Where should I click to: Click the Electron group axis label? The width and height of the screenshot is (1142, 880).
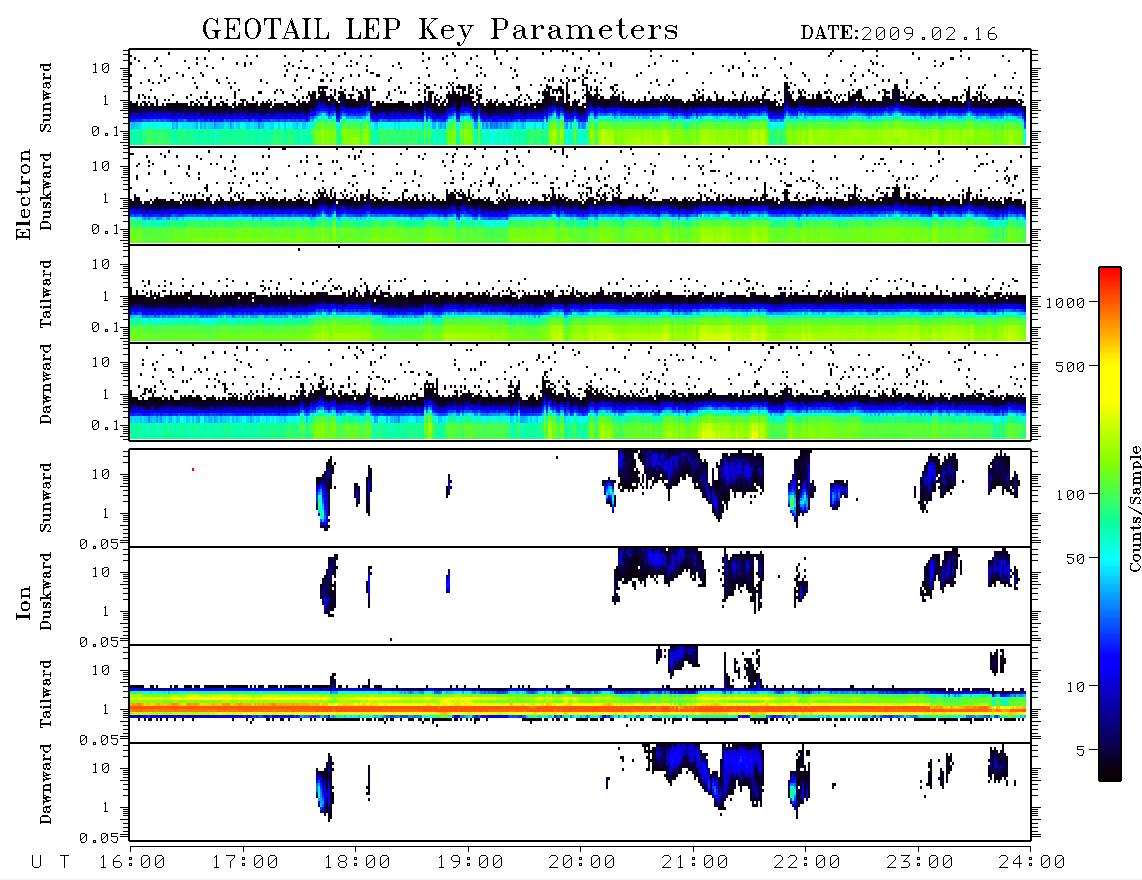[x=24, y=195]
